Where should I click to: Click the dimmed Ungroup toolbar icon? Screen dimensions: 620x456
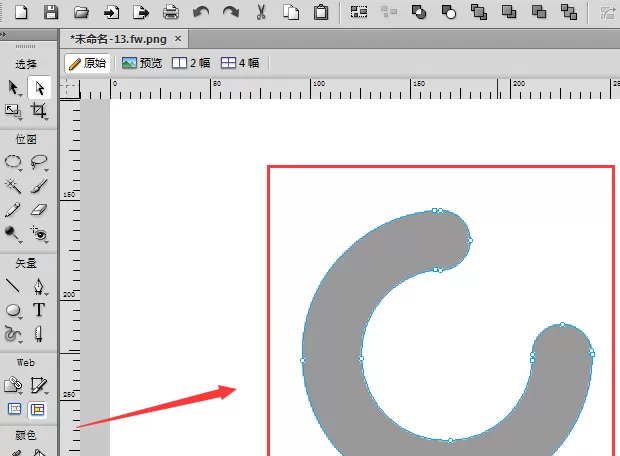click(x=389, y=12)
